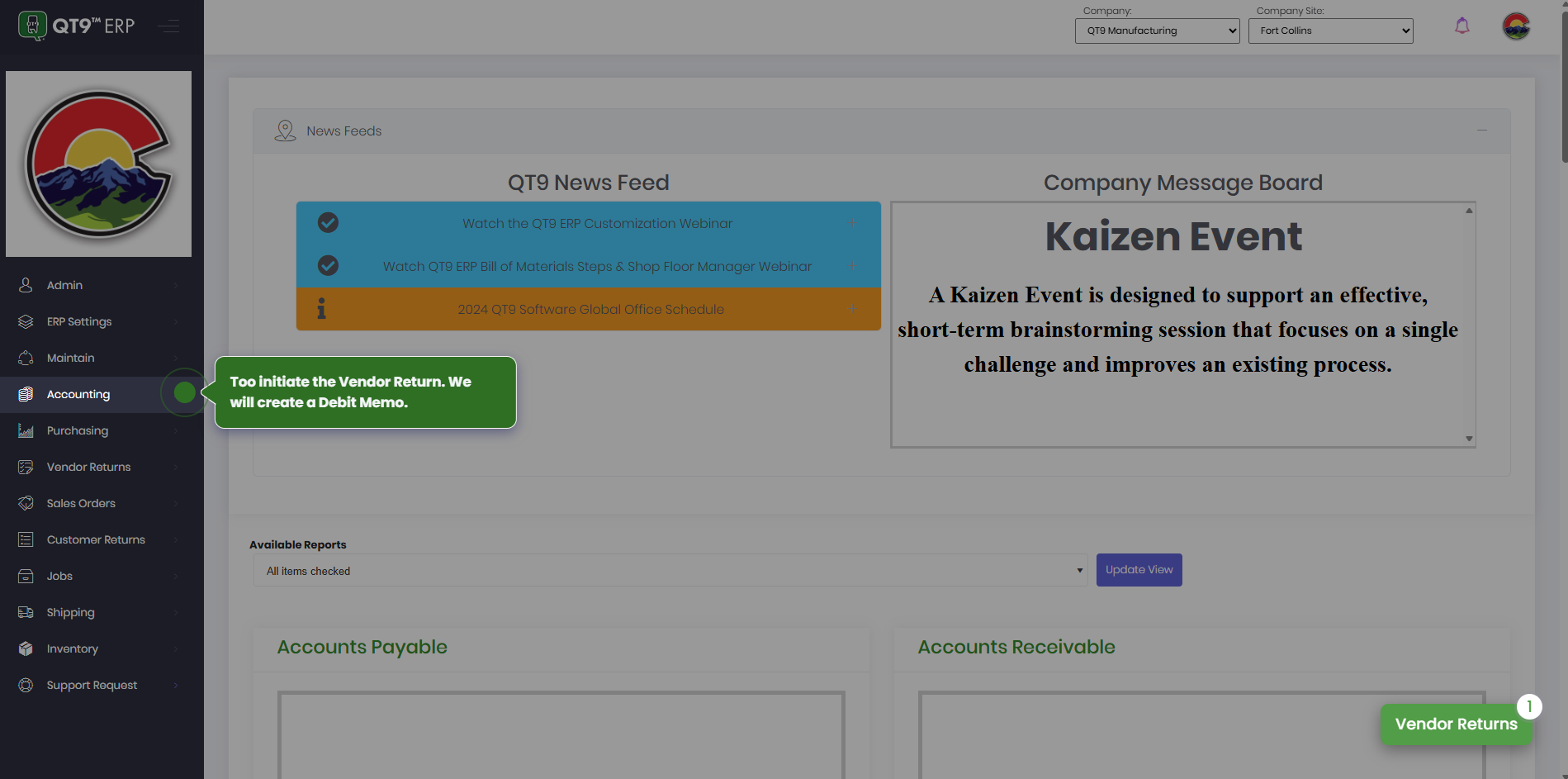Open the Sales Orders menu

tap(81, 503)
